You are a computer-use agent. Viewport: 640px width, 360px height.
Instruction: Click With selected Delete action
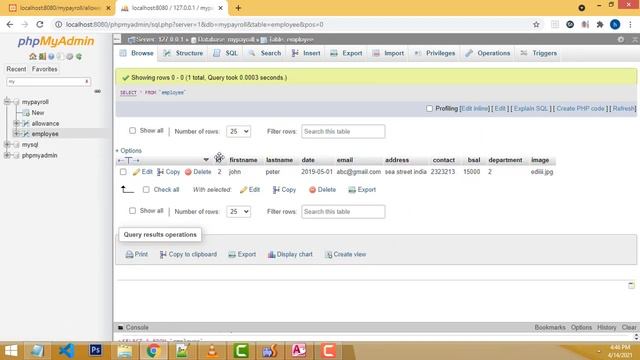coord(322,190)
